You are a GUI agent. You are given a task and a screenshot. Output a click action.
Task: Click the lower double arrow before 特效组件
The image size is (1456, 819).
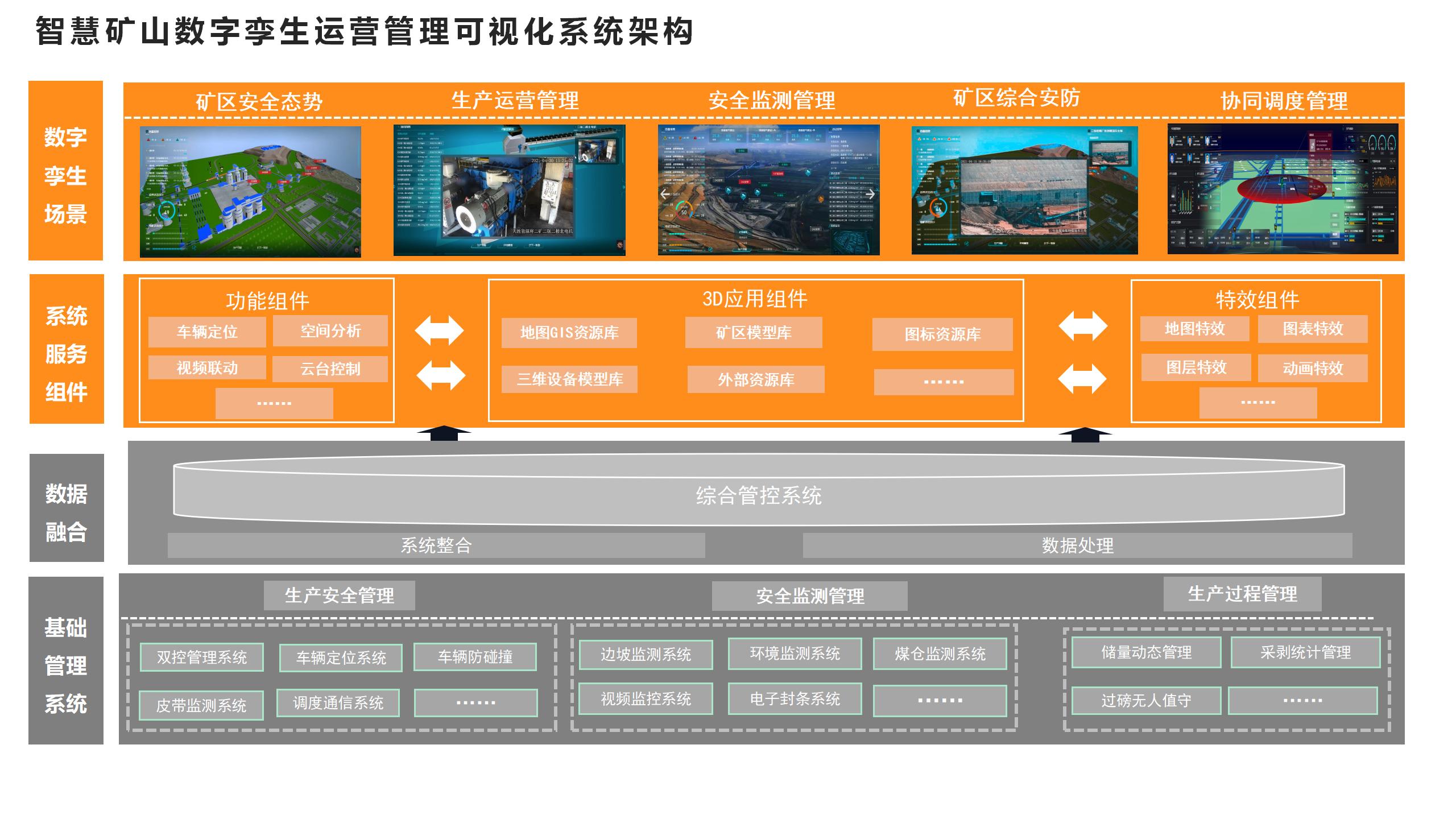point(1082,379)
